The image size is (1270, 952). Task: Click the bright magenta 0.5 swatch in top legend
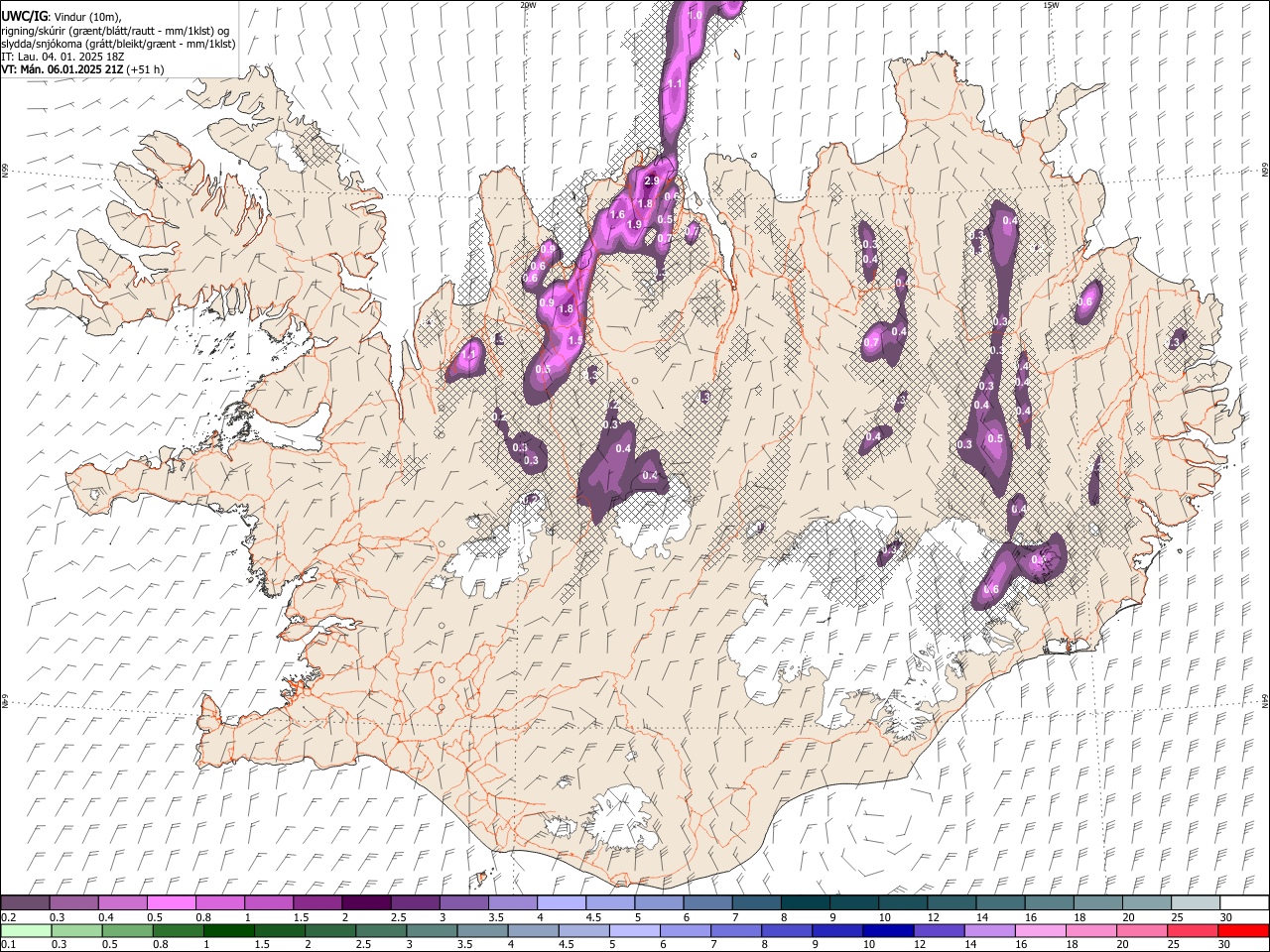172,903
